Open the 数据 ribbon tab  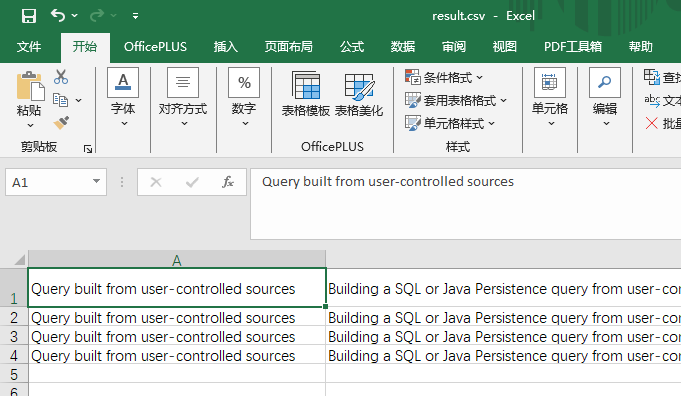tap(403, 46)
